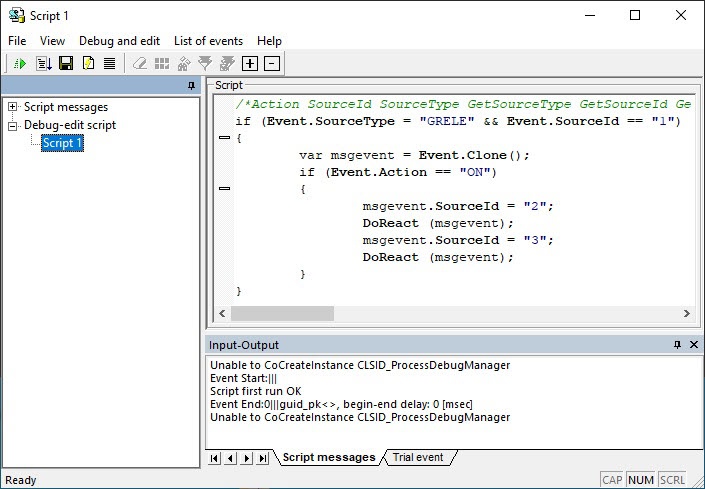Viewport: 705px width, 489px height.
Task: Click the floppy disk save icon
Action: [66, 64]
